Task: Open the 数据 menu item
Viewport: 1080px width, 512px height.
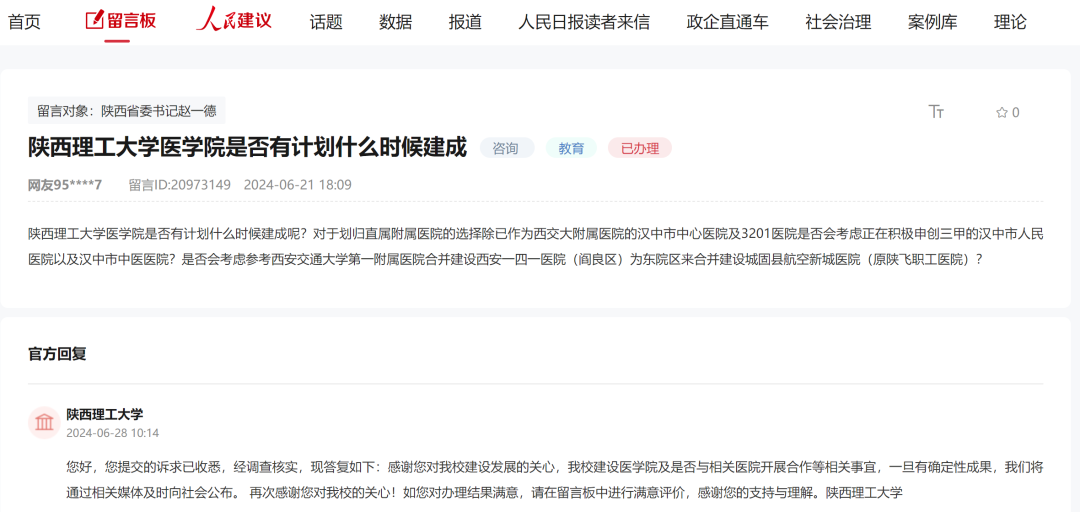Action: click(395, 22)
